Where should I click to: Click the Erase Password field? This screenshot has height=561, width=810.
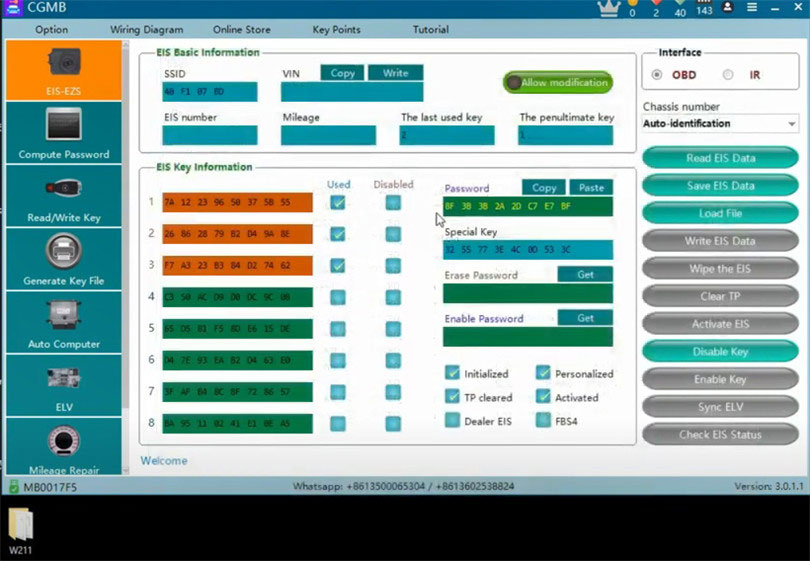(528, 293)
